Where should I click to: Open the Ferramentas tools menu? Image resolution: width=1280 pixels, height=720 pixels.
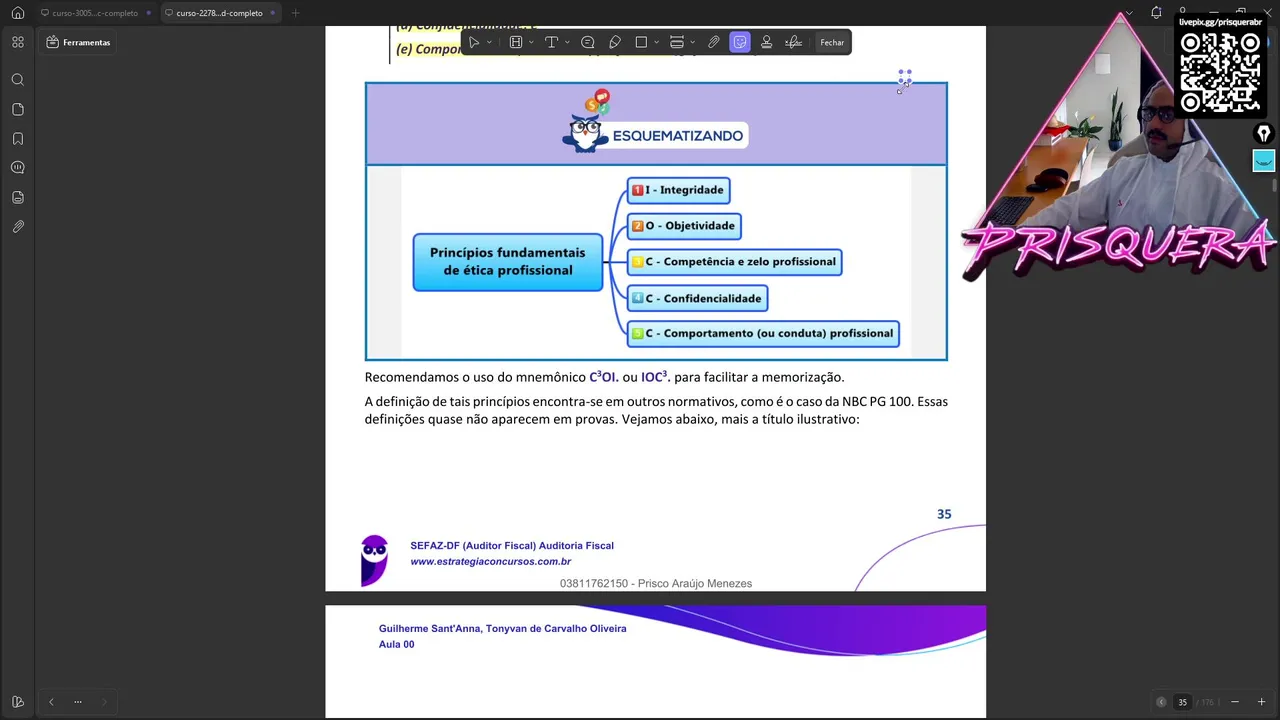point(78,42)
